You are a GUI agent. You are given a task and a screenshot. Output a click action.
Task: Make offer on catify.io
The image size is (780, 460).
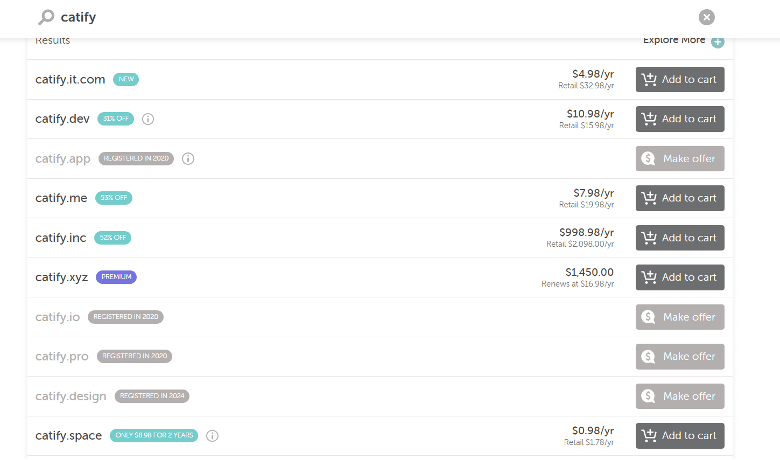[x=680, y=317]
